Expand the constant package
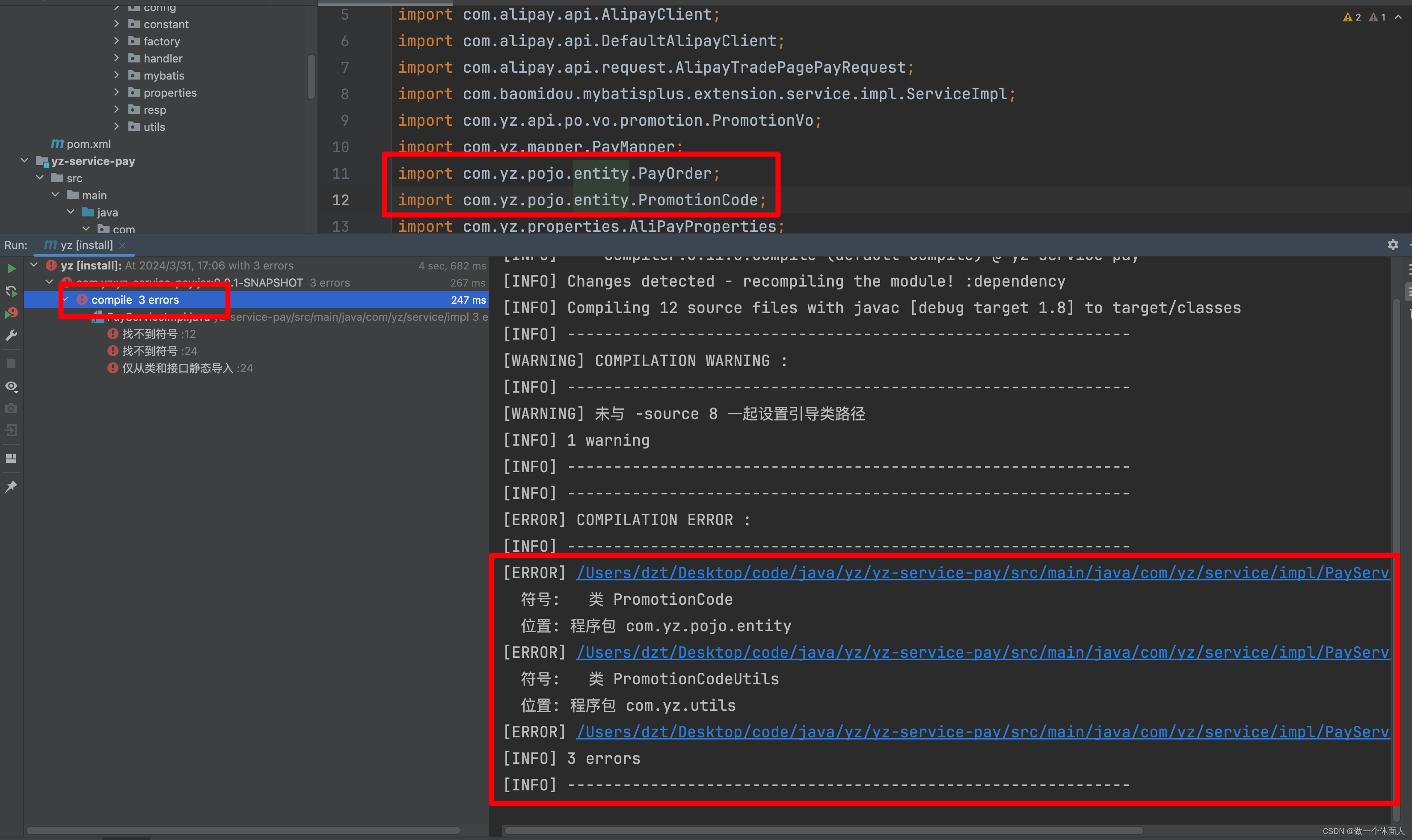1412x840 pixels. click(117, 24)
